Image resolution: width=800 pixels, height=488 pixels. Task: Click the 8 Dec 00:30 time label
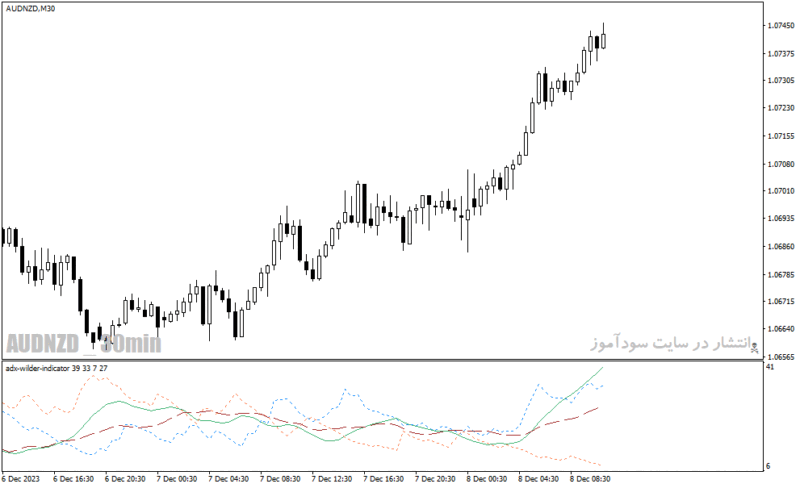[487, 479]
